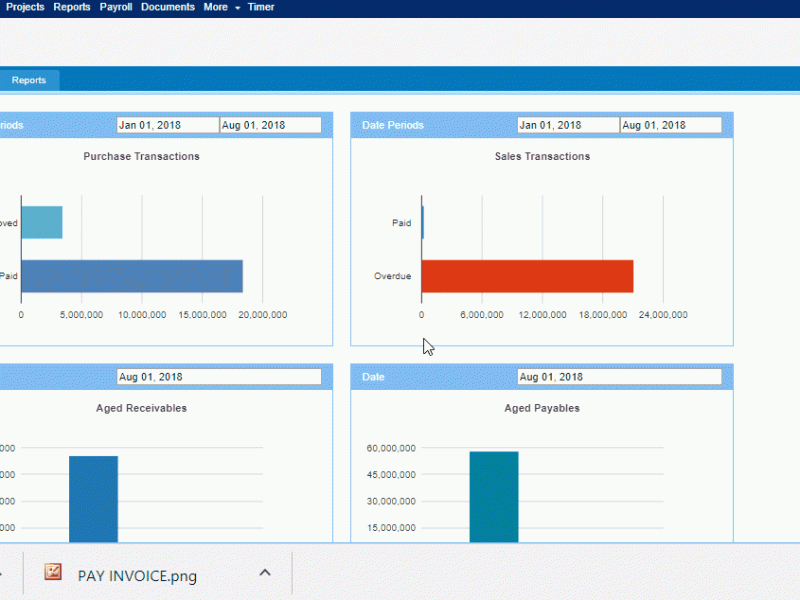800x600 pixels.
Task: Click the light teal Approved purchases bar
Action: click(x=42, y=222)
